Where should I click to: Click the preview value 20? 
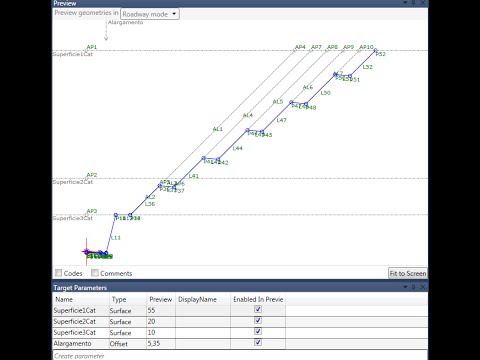click(x=161, y=322)
